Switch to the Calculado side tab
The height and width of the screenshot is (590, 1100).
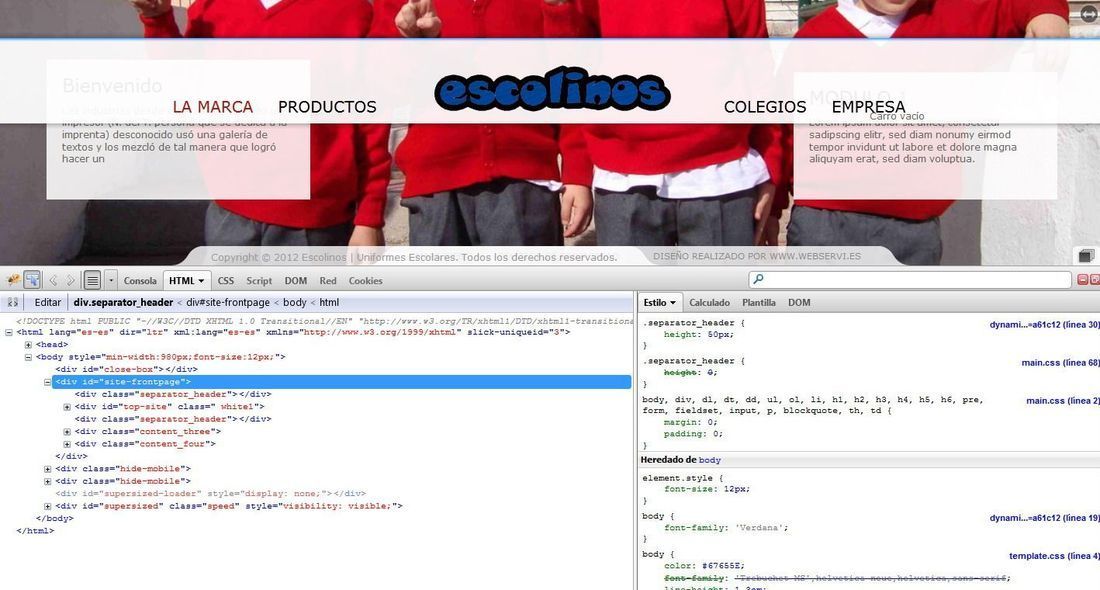point(709,302)
